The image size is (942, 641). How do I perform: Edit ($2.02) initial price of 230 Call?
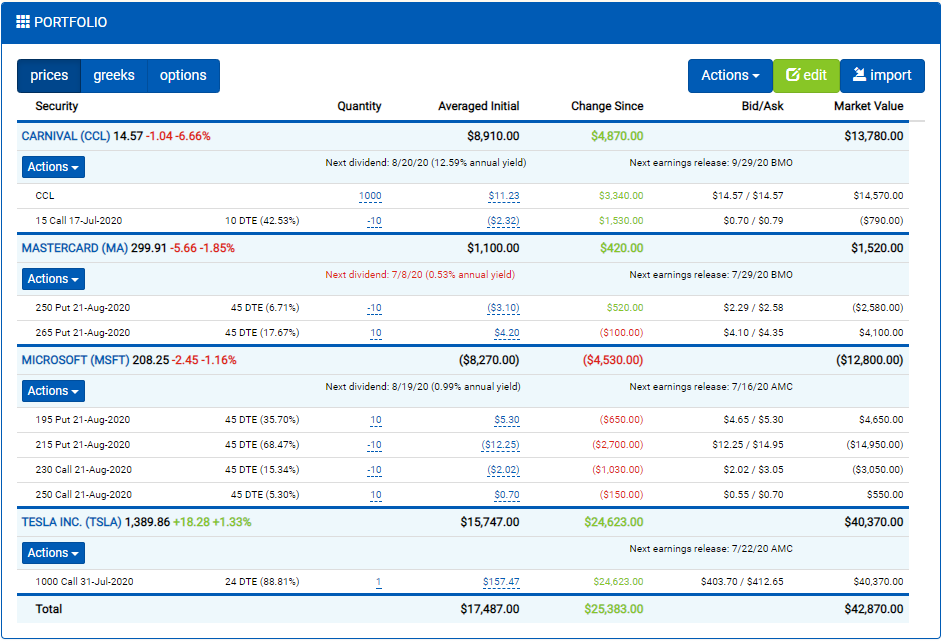(503, 470)
